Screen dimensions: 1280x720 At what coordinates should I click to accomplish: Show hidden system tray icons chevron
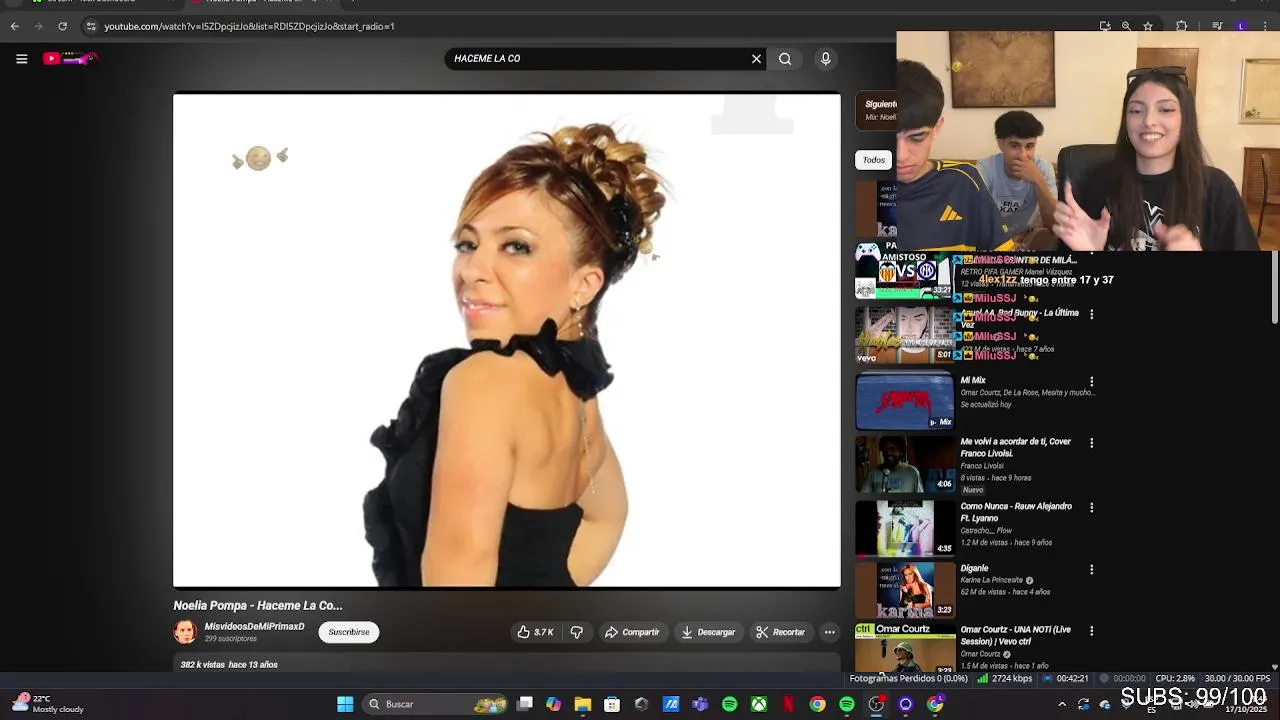[x=1062, y=704]
